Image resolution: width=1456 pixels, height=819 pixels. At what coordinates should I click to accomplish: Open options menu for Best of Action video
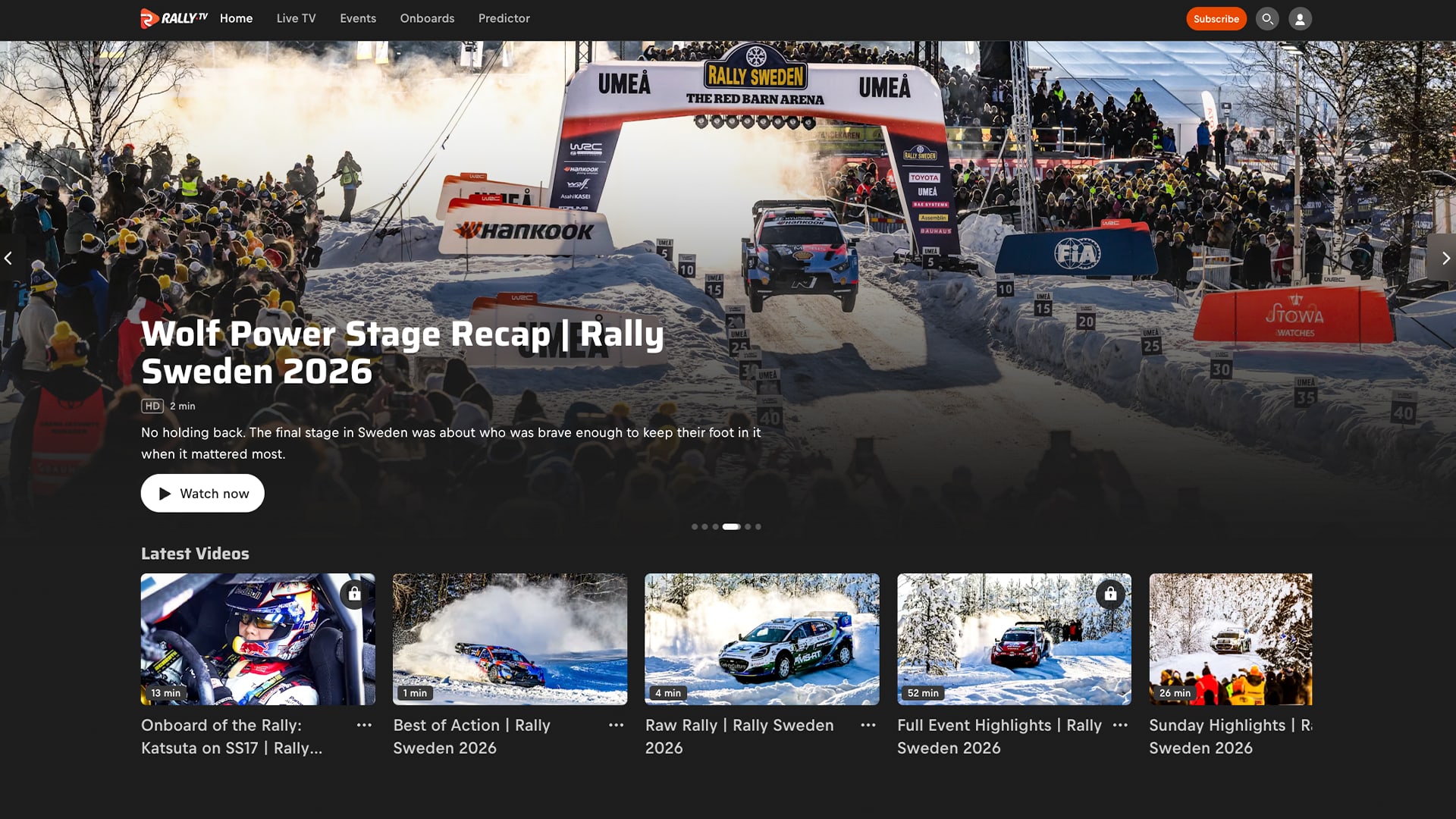(616, 726)
